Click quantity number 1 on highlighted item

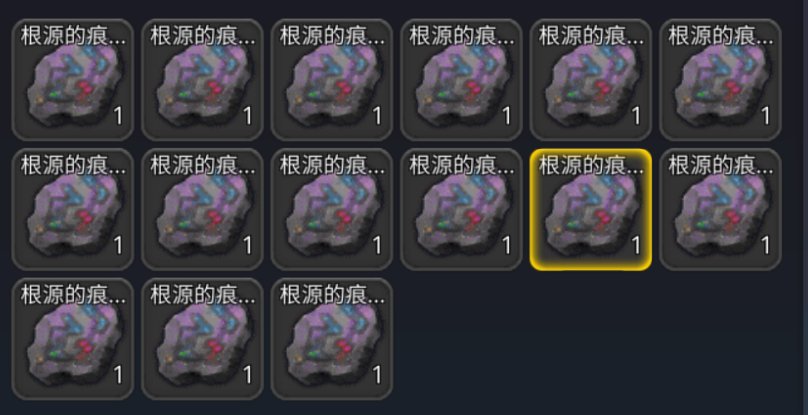[x=636, y=245]
